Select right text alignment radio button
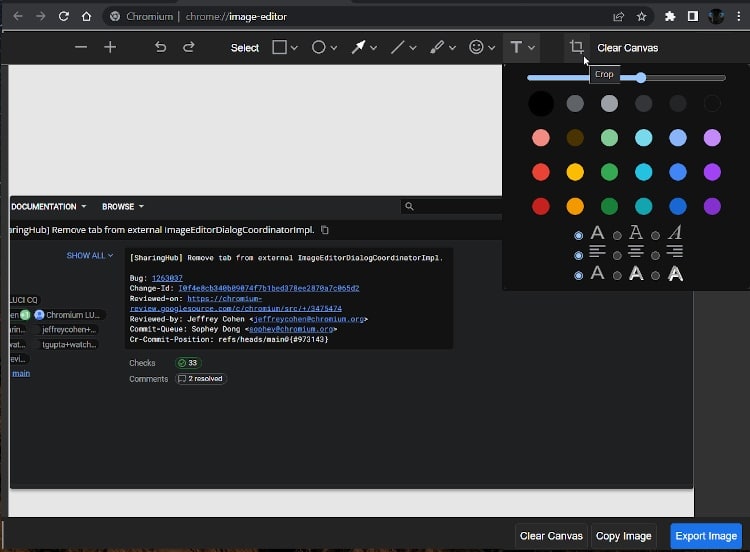This screenshot has width=750, height=552. click(656, 254)
